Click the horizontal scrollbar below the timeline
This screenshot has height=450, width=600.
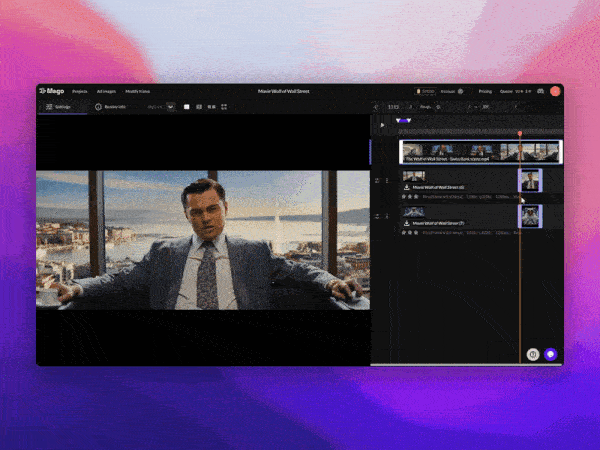(466, 365)
